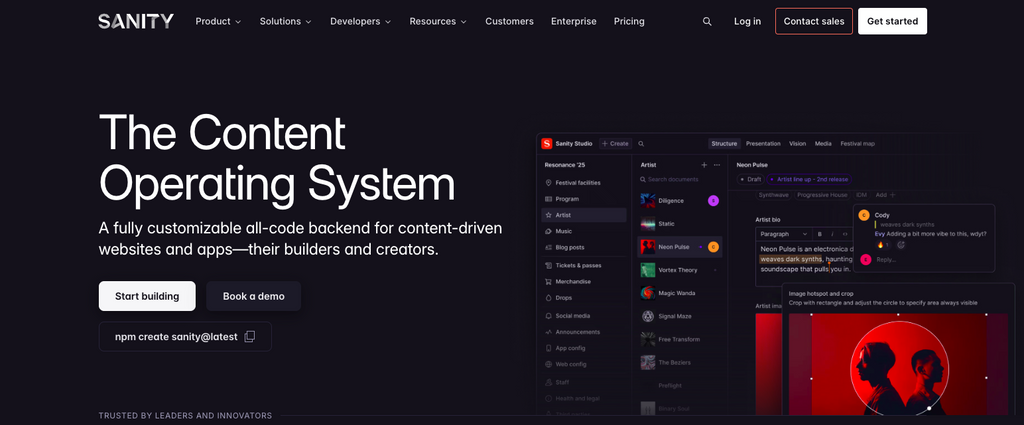Click the Log in link
The height and width of the screenshot is (425, 1024).
(x=747, y=22)
